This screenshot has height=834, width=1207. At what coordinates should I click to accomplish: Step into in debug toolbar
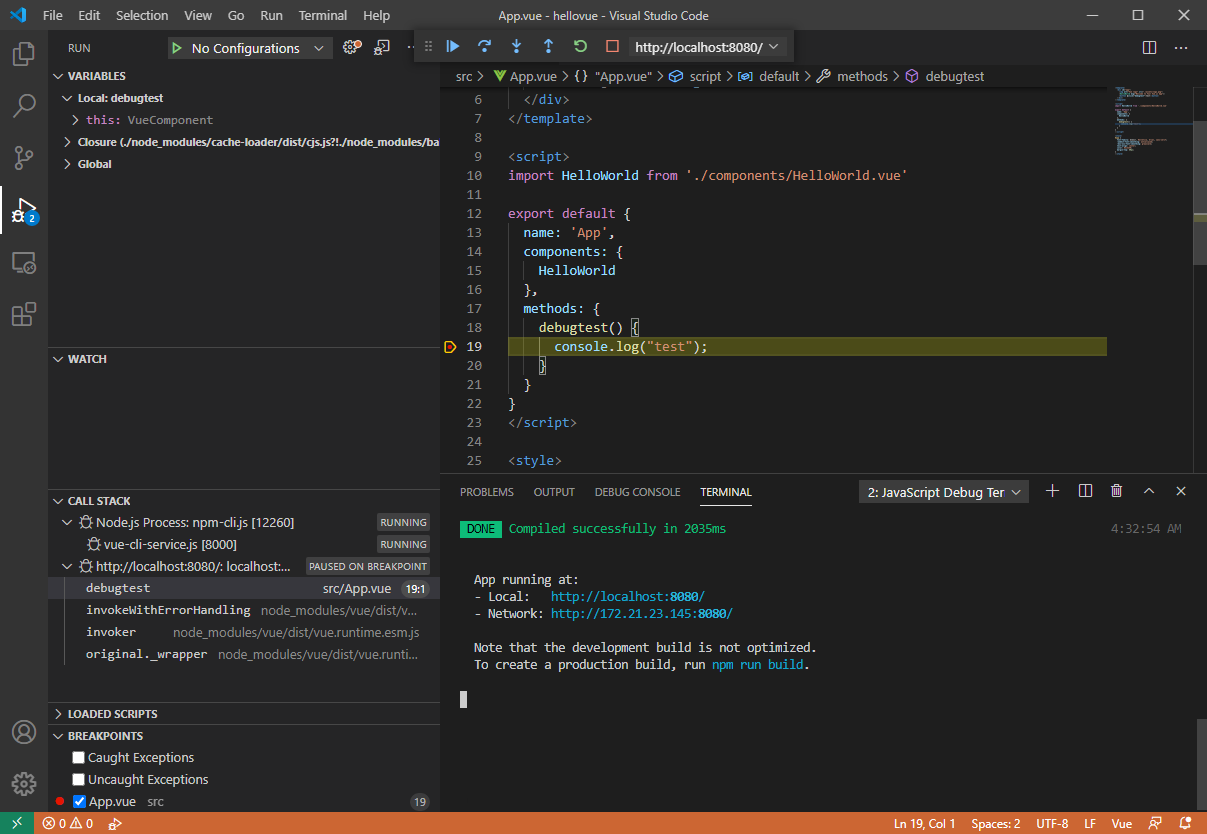point(517,46)
